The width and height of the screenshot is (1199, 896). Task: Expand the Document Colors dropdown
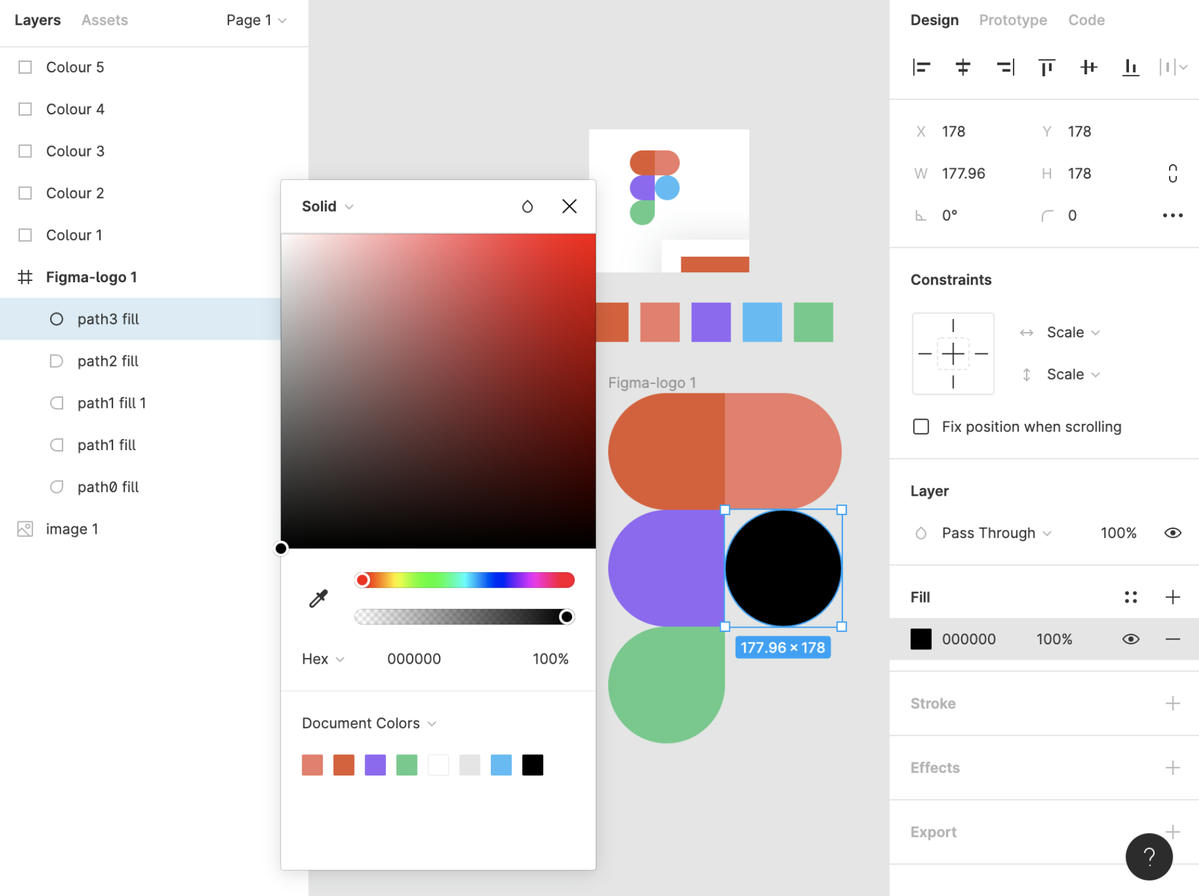(x=369, y=723)
